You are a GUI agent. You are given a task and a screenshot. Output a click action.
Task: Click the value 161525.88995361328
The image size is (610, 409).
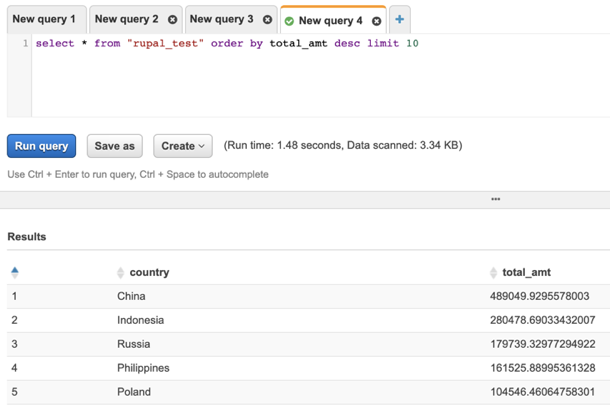543,368
